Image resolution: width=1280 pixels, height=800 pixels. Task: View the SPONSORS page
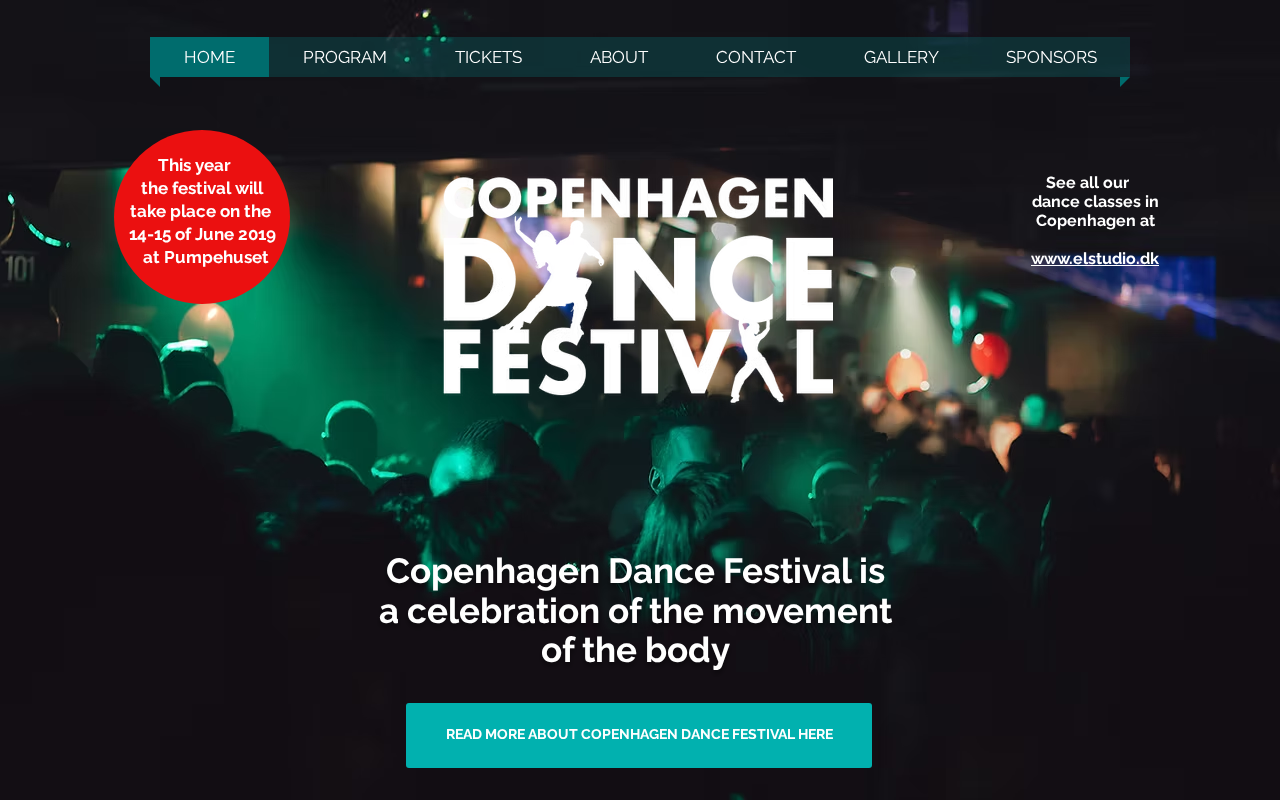click(x=1051, y=57)
